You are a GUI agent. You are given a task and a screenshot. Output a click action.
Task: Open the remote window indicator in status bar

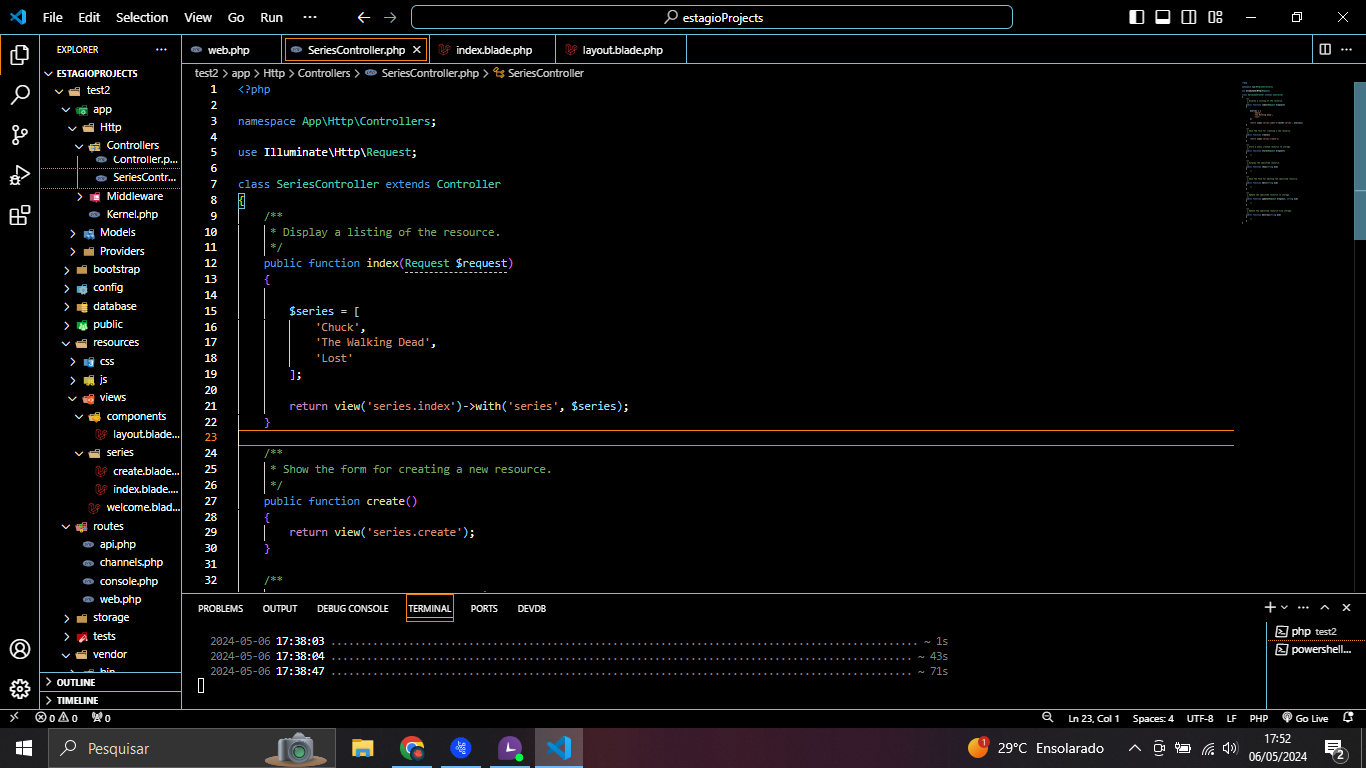pos(14,718)
